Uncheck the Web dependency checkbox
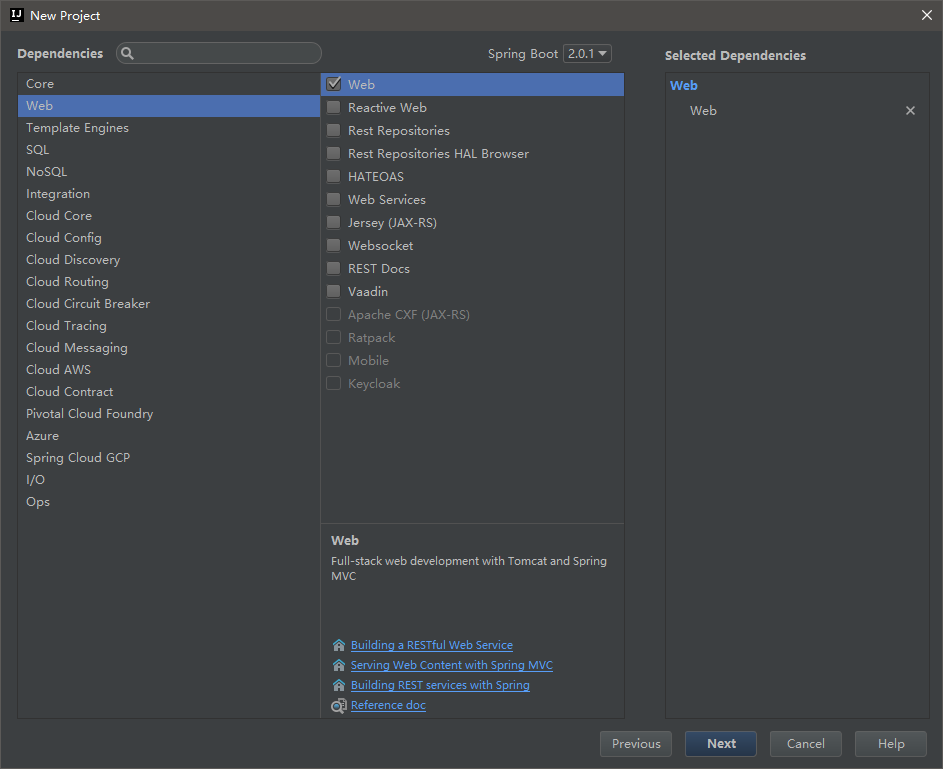 point(334,85)
